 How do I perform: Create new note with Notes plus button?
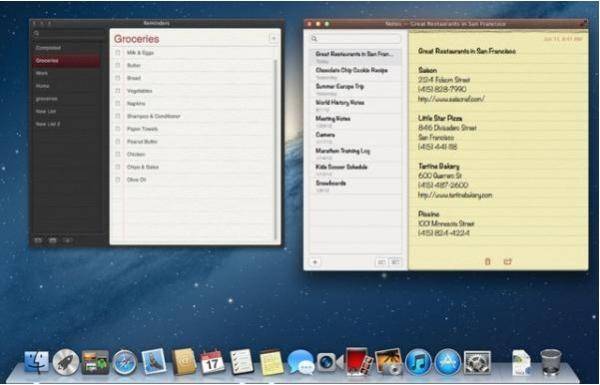click(x=315, y=262)
